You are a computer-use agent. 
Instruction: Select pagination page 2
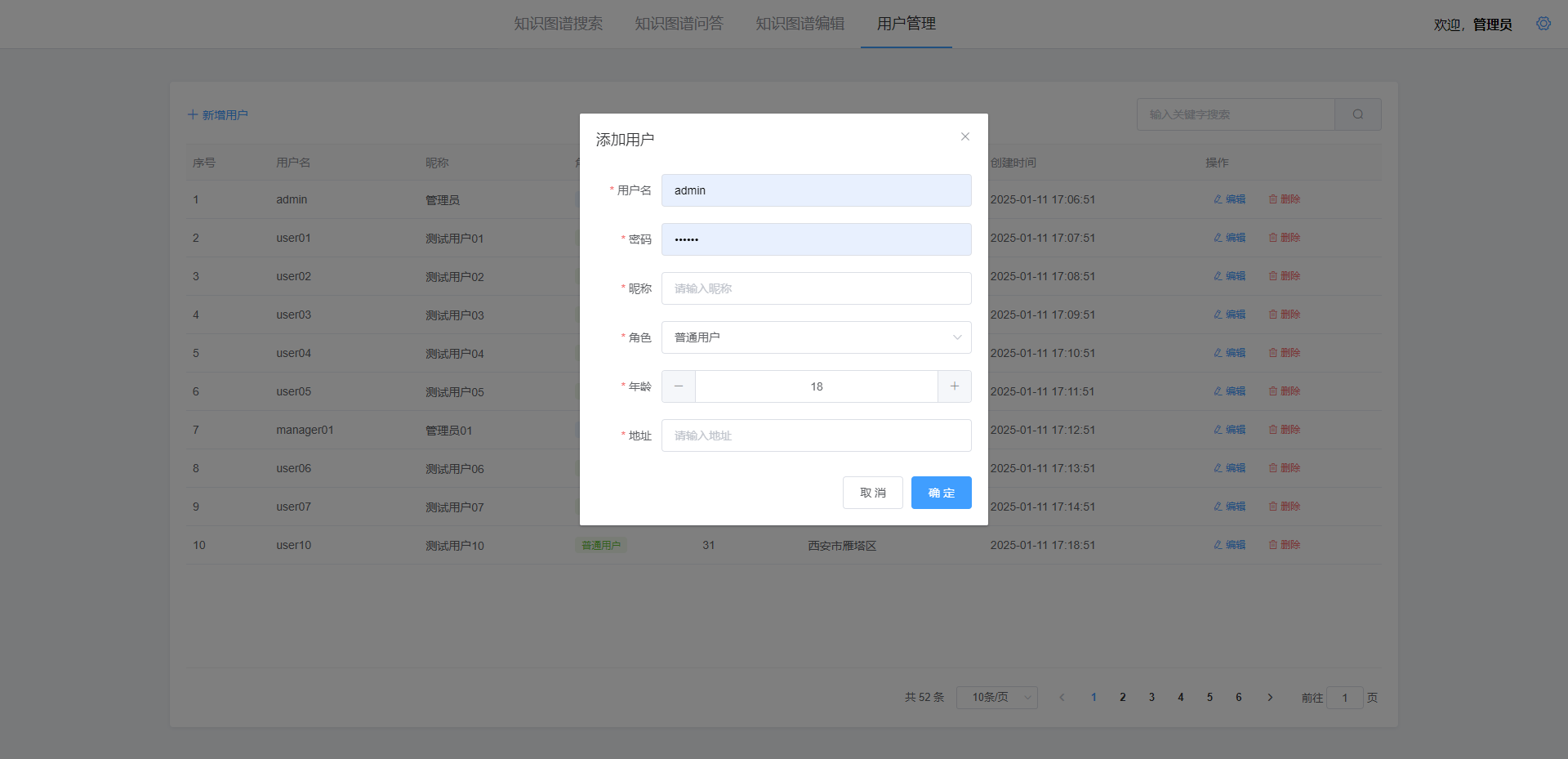coord(1123,698)
